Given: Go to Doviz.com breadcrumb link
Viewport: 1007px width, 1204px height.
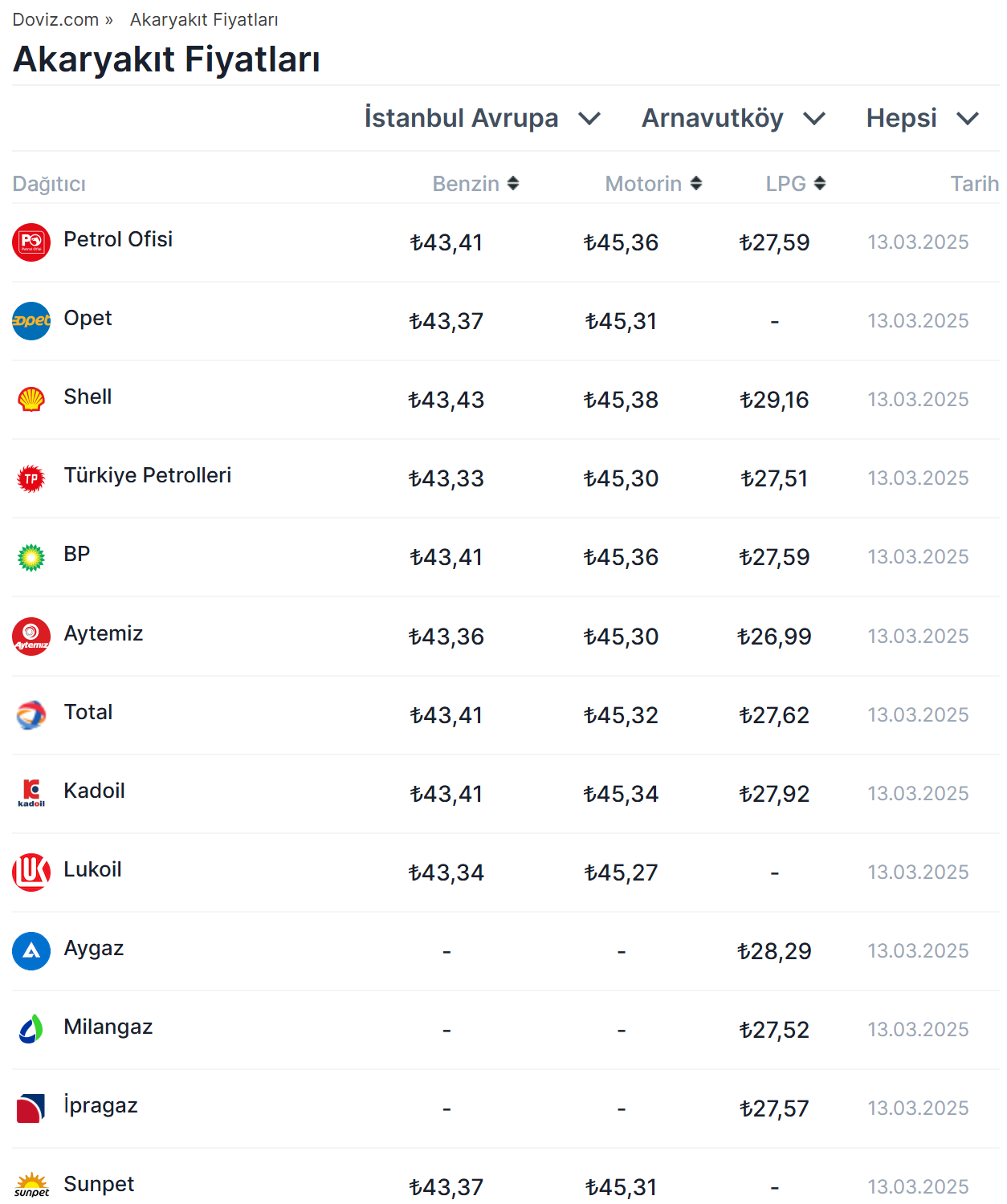Looking at the screenshot, I should pos(55,19).
